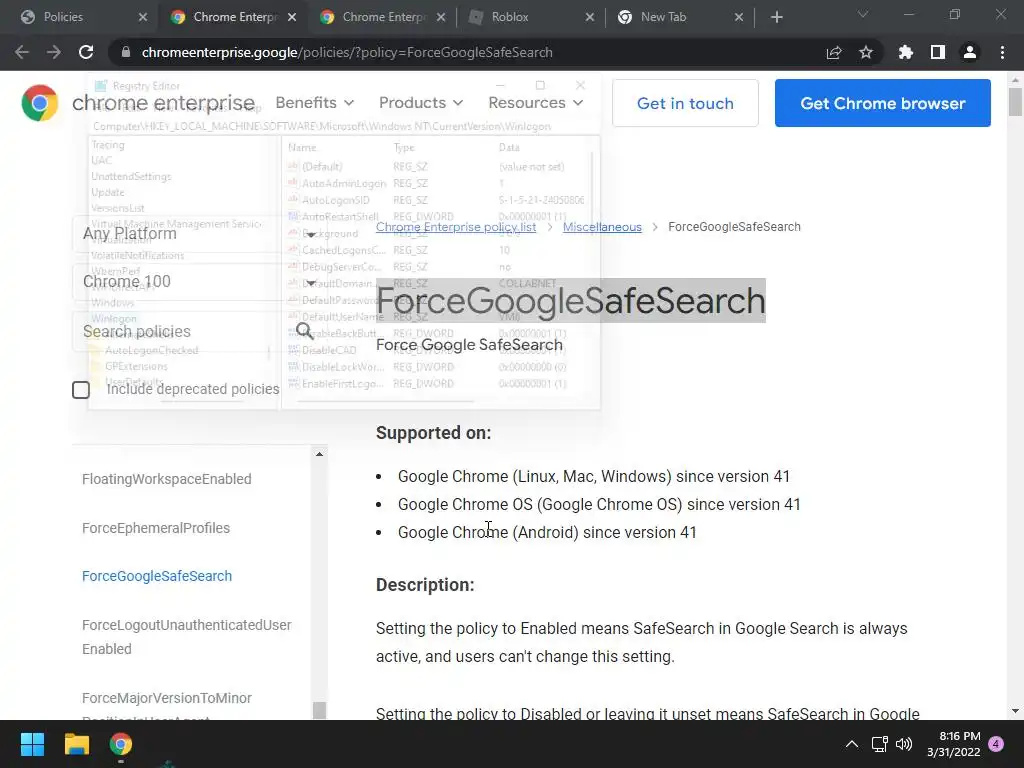Open the browser side panel
The image size is (1024, 768).
[x=938, y=52]
